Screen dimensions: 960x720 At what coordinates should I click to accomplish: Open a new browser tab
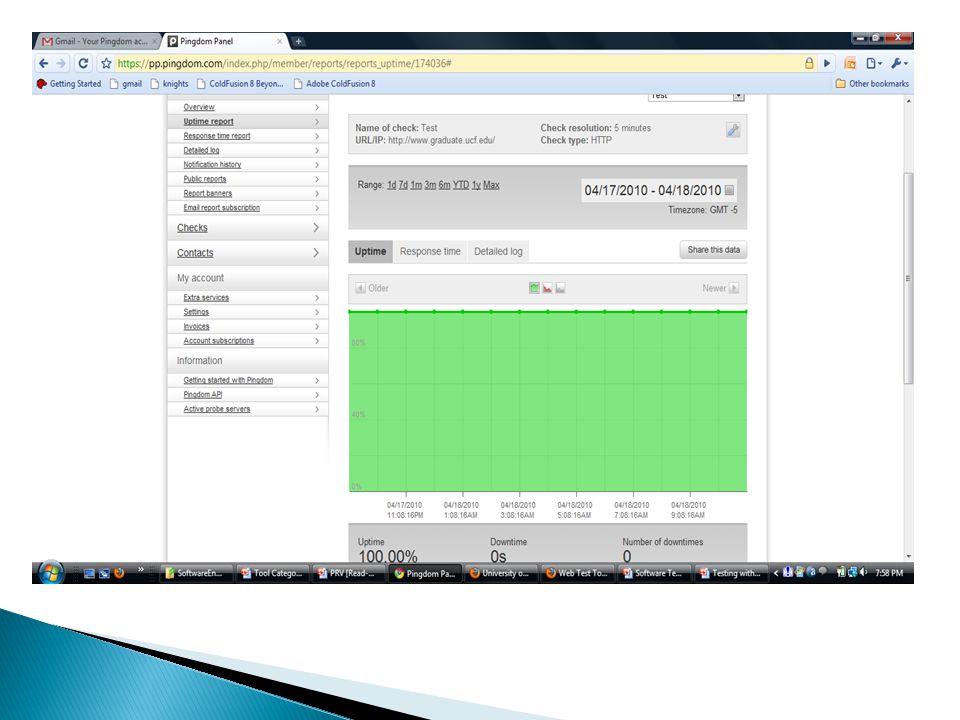(298, 42)
